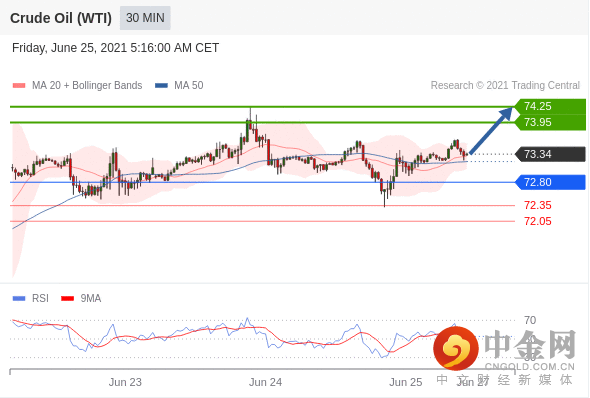Viewport: 590px width, 398px height.
Task: Click the MA 50 legend label
Action: [189, 85]
